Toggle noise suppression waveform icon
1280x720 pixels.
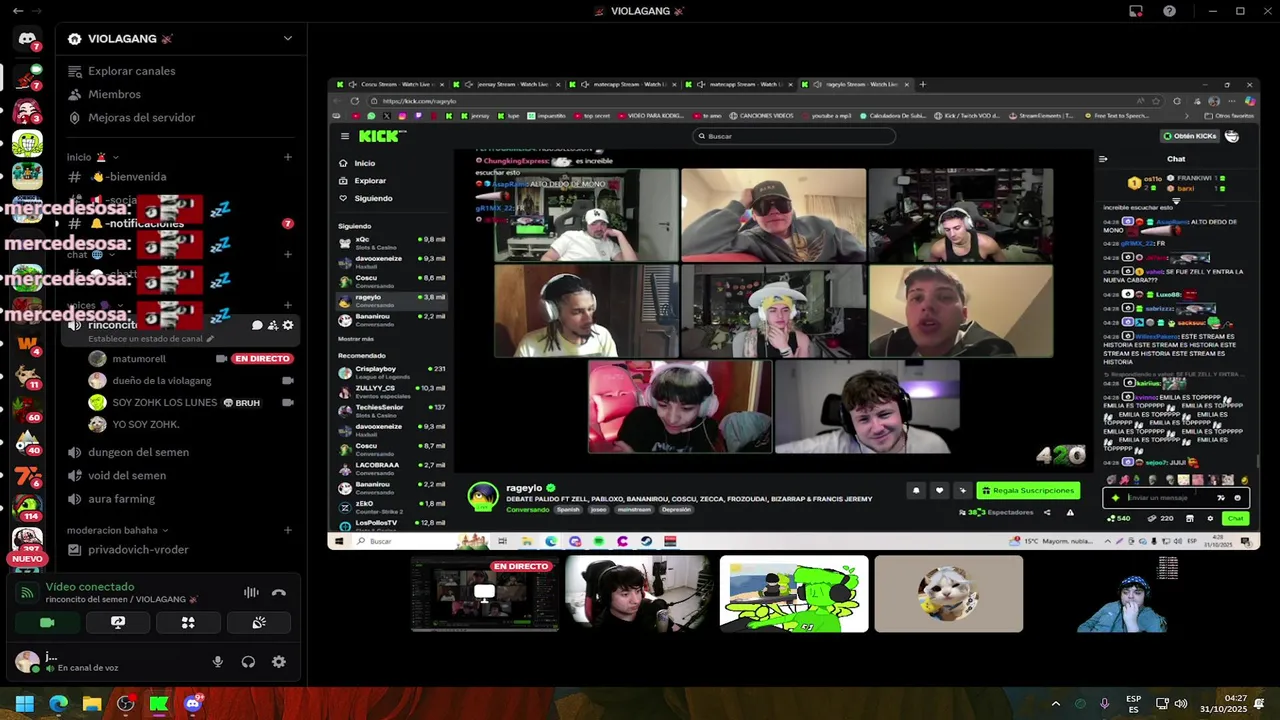click(251, 593)
